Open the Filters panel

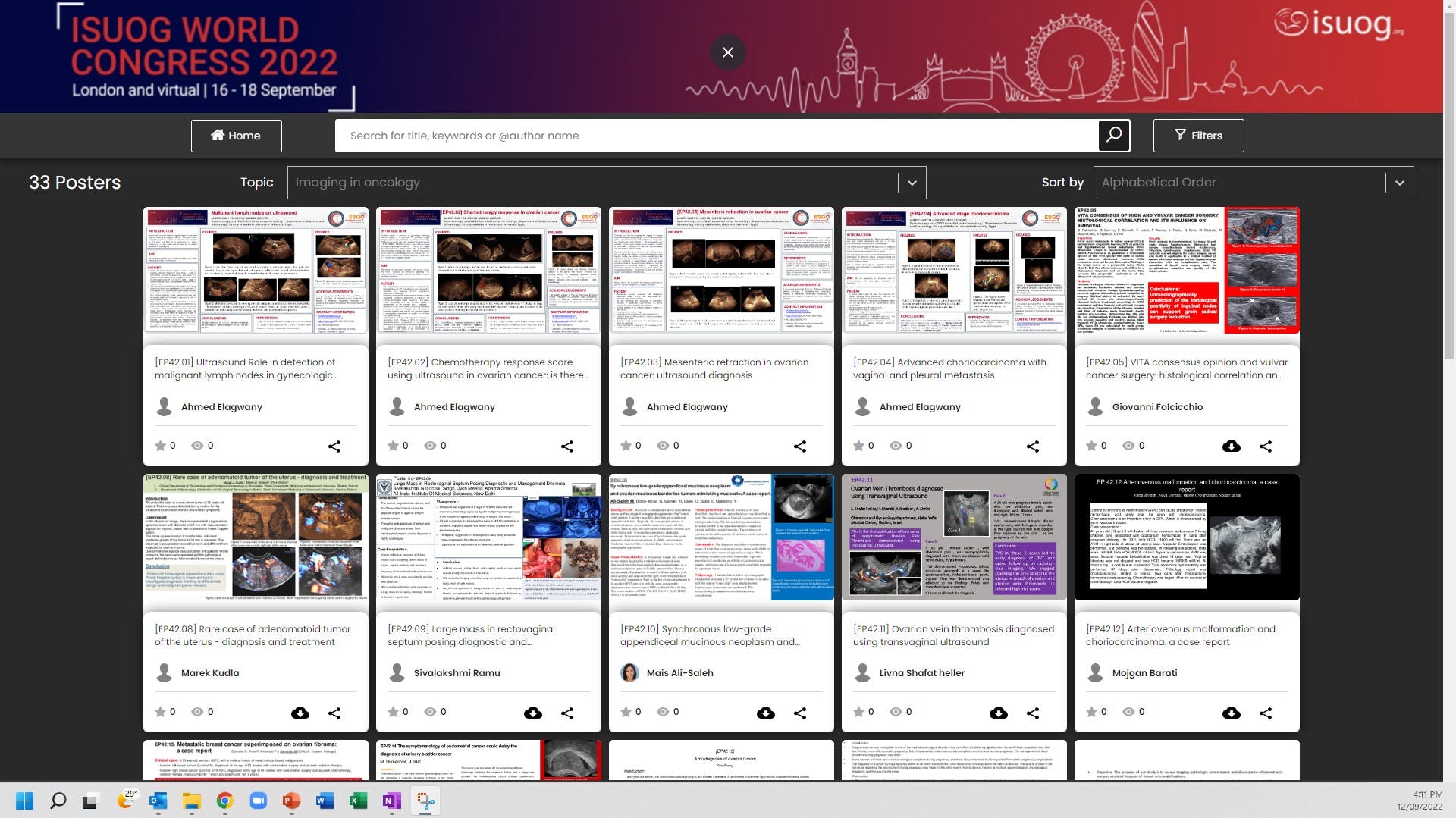(1198, 136)
